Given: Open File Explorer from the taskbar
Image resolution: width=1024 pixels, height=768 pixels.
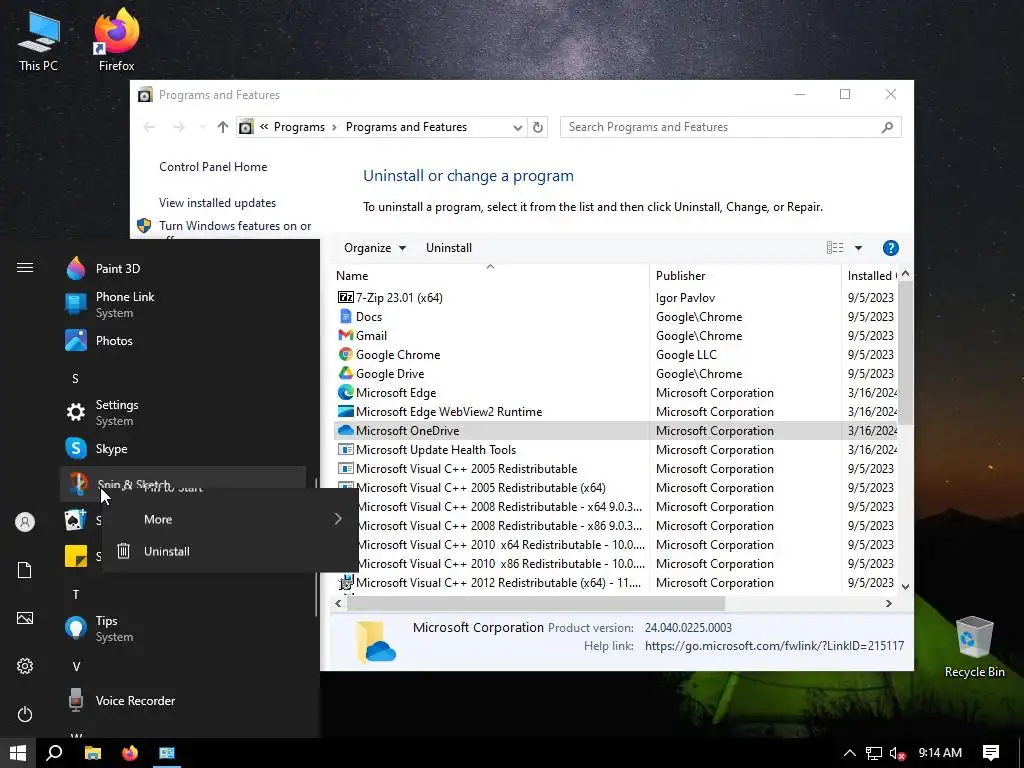Looking at the screenshot, I should click(93, 753).
